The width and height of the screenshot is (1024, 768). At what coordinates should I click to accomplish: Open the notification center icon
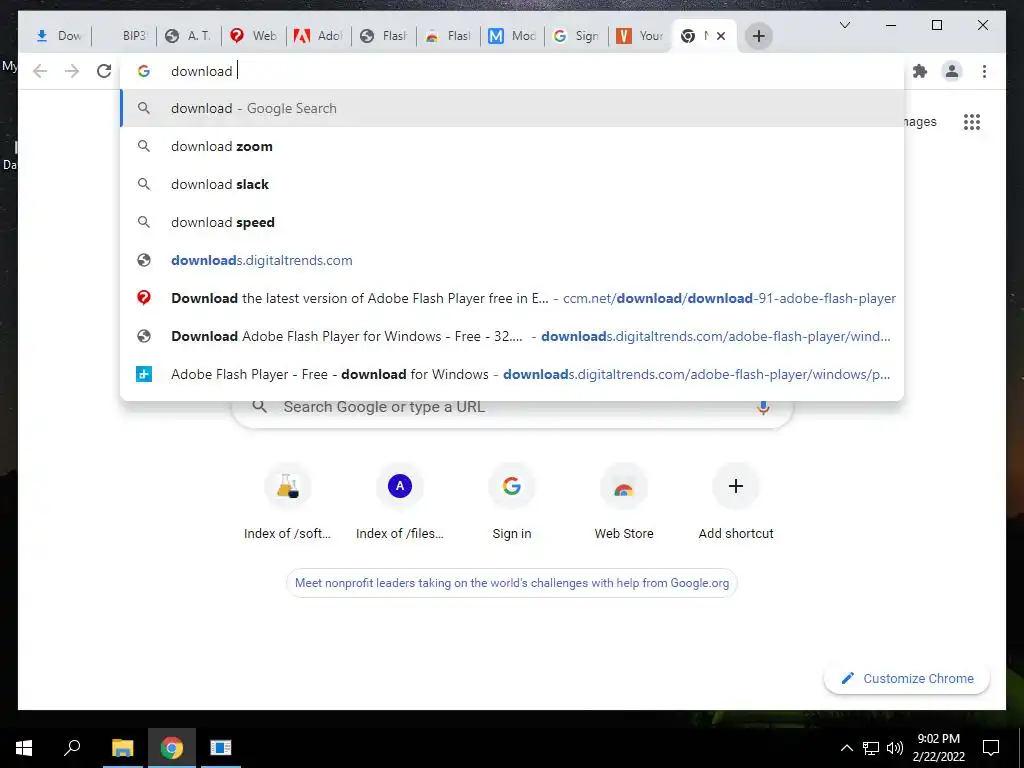click(x=991, y=748)
